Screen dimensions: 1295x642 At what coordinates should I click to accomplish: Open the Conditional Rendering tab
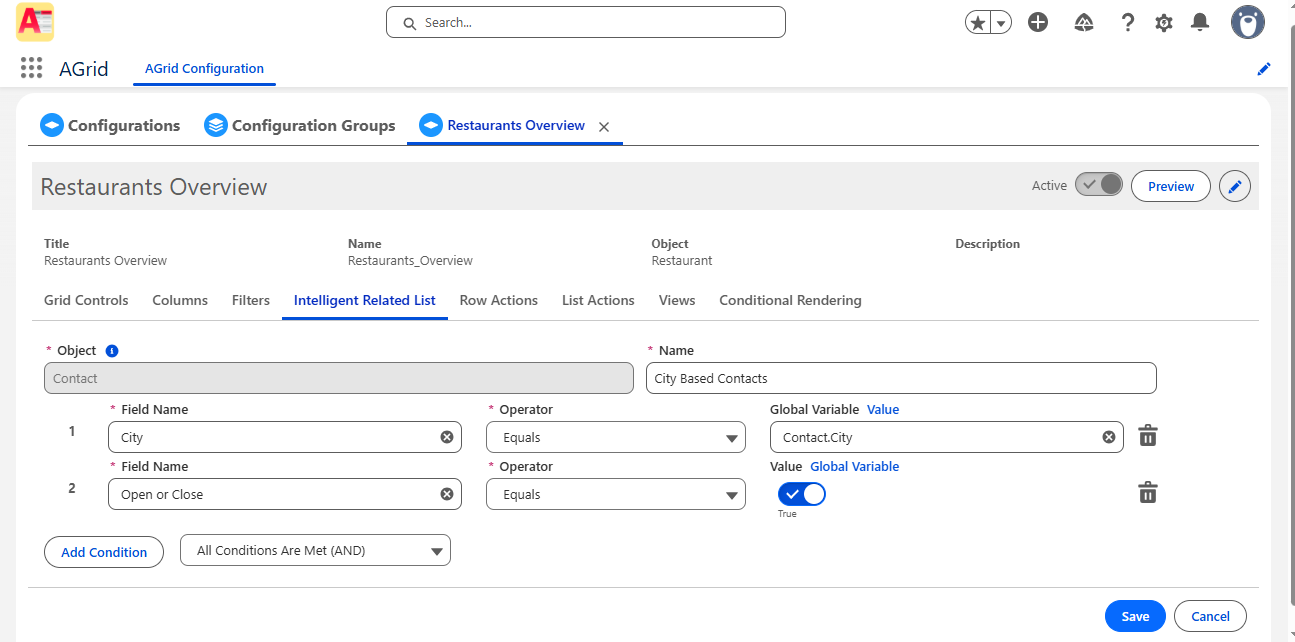click(790, 300)
